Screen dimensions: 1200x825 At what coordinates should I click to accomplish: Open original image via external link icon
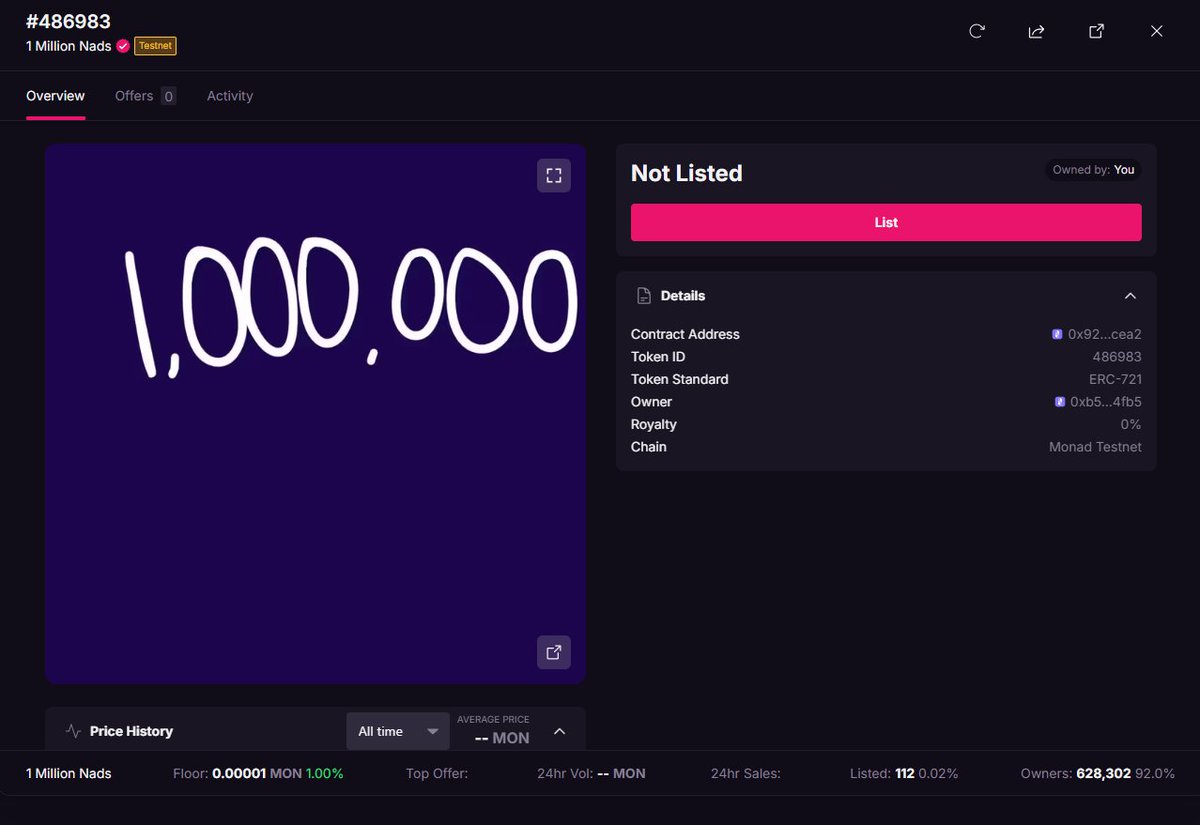[x=554, y=652]
